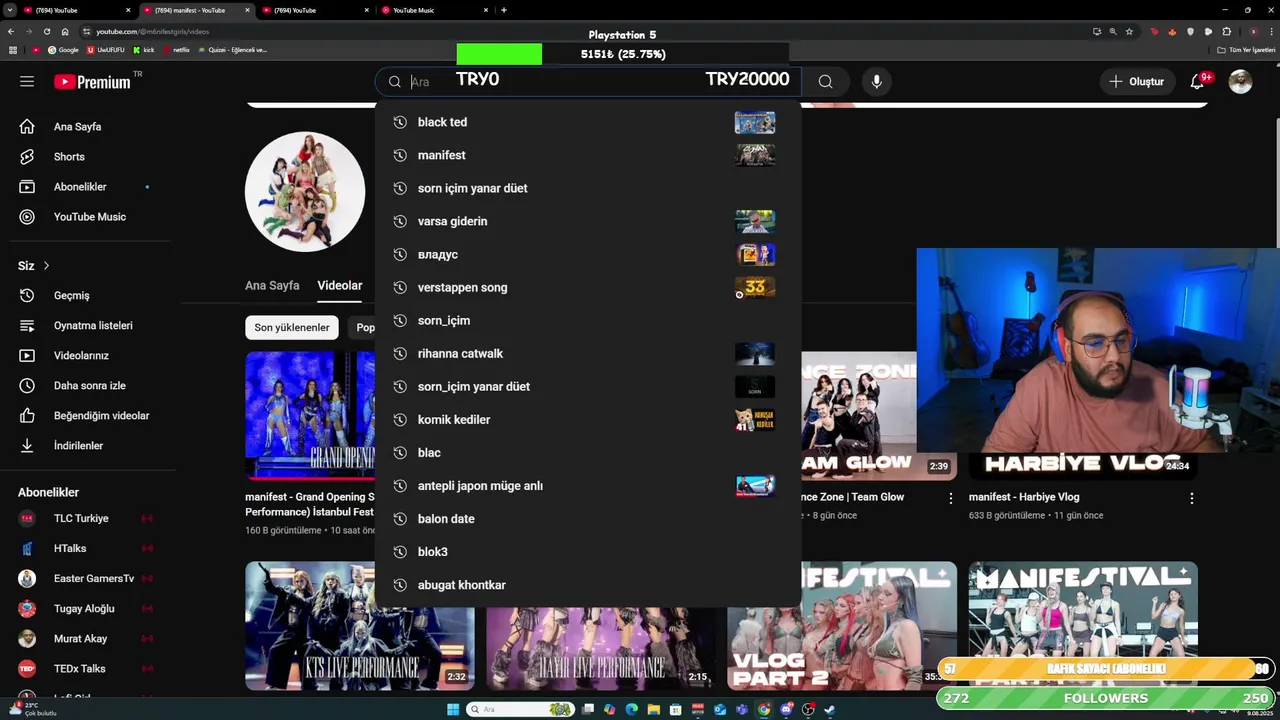Select the 'varsa giderin' suggestion
The width and height of the screenshot is (1280, 720).
click(588, 221)
